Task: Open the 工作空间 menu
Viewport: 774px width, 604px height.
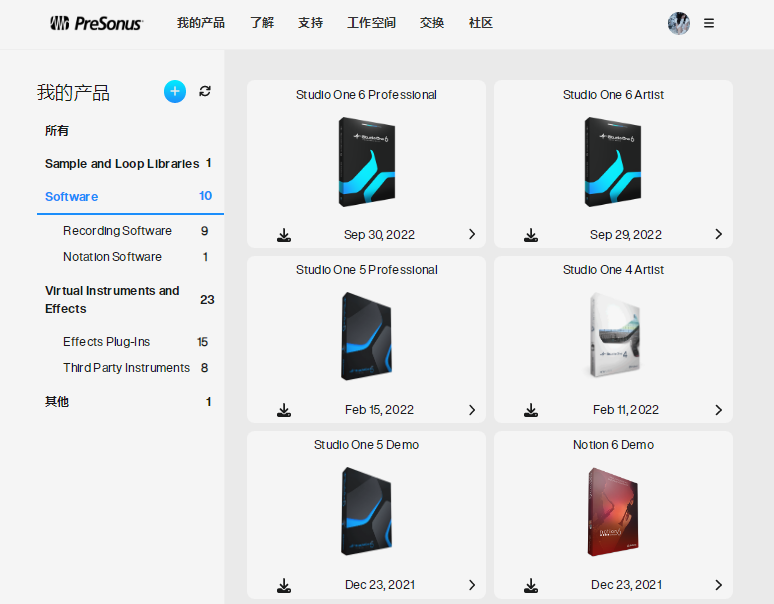Action: [371, 23]
